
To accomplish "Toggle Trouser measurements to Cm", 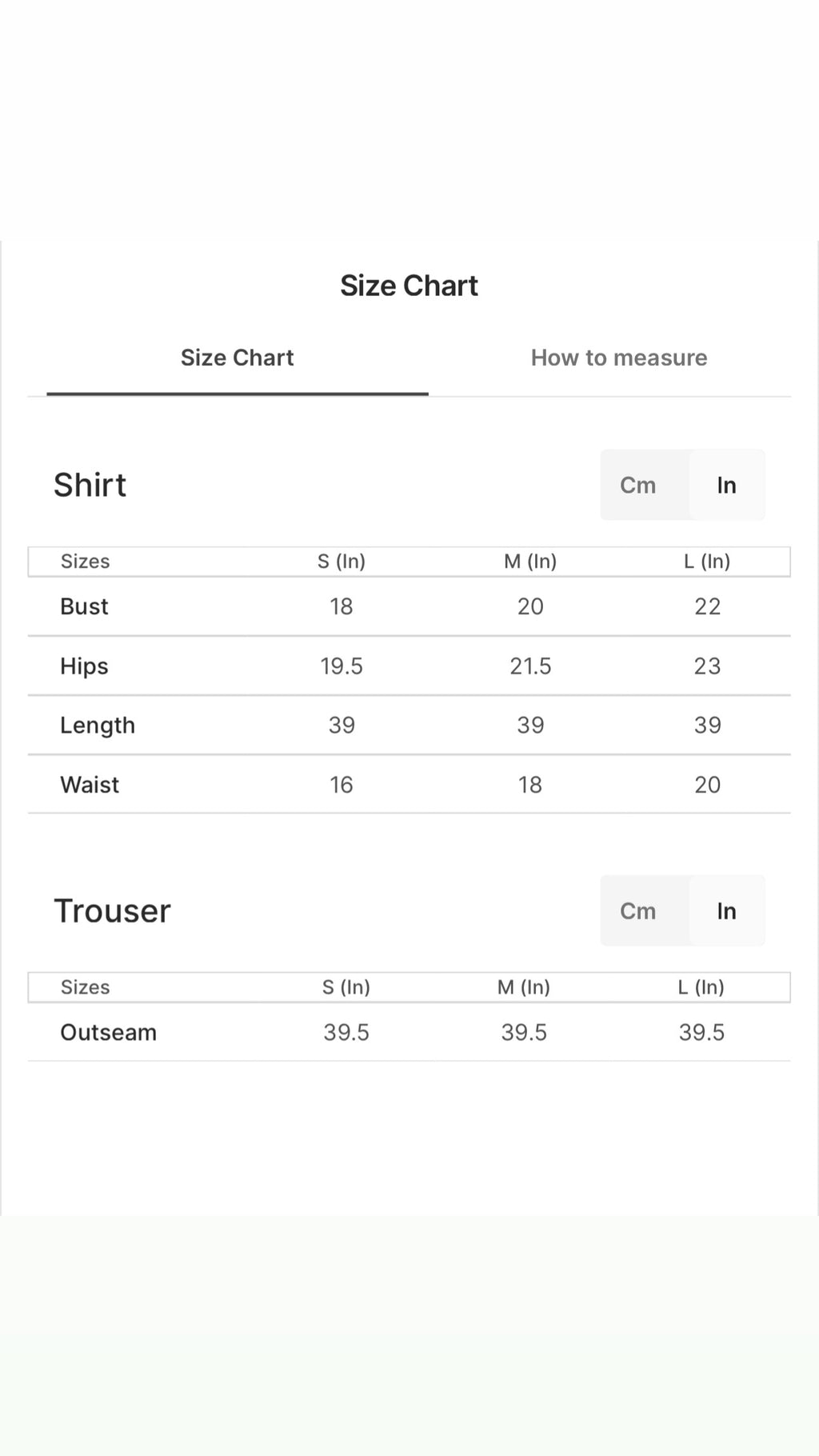I will pos(637,910).
